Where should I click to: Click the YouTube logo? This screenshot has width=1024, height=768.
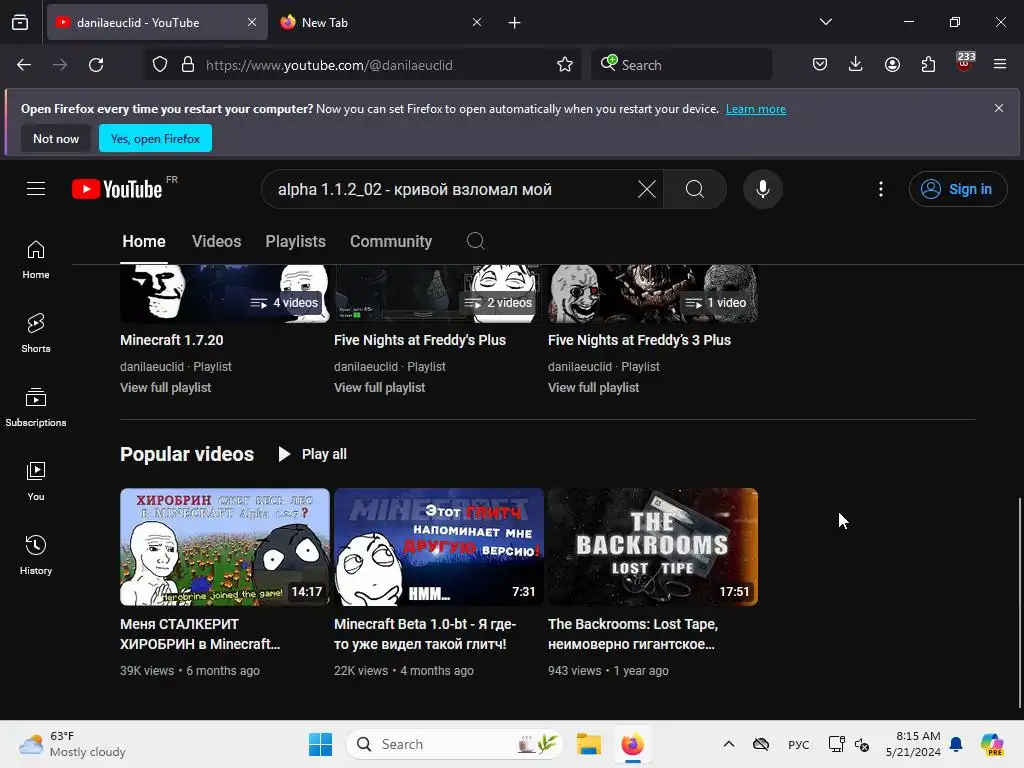117,189
